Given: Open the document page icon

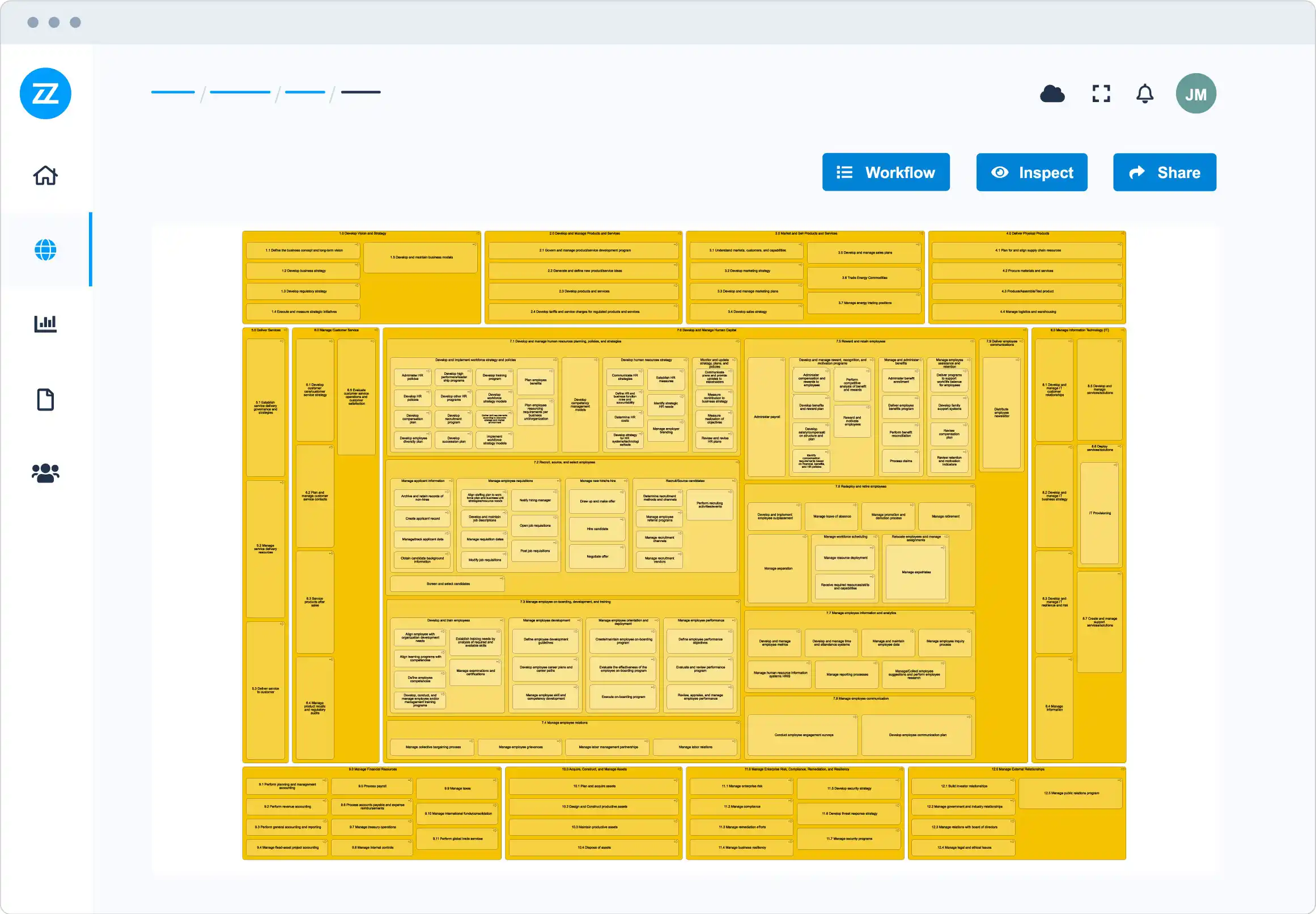Looking at the screenshot, I should click(x=45, y=399).
